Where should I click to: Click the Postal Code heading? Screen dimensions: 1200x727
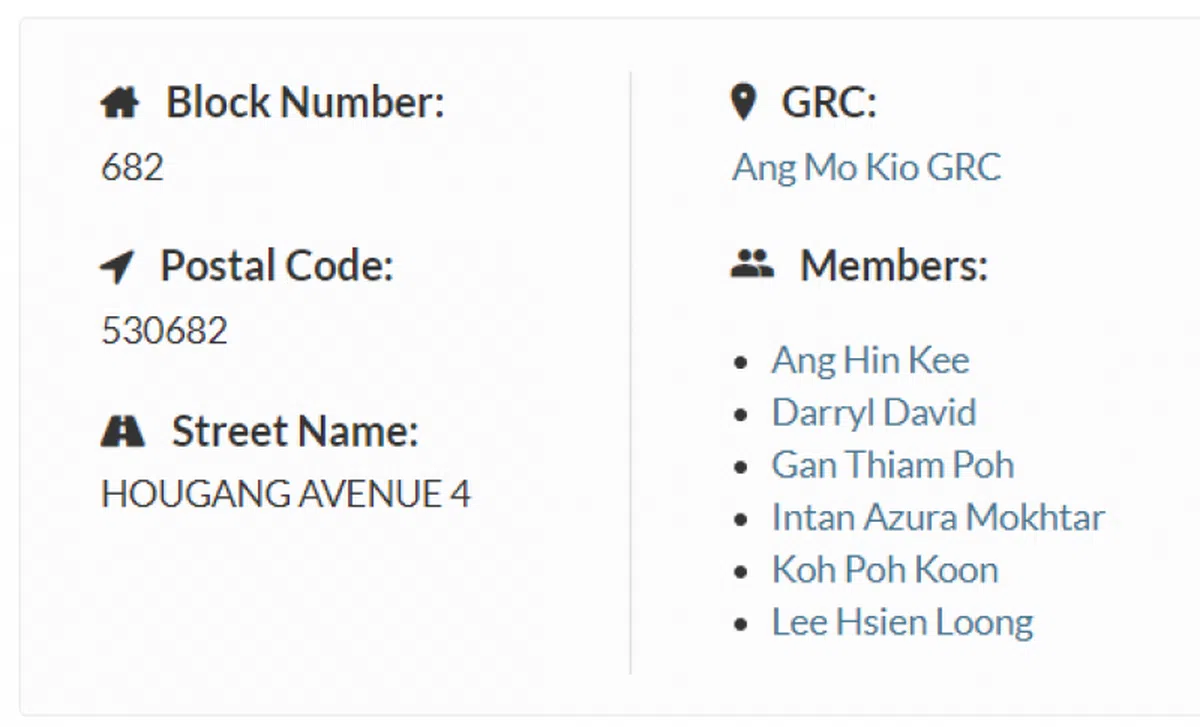(x=277, y=266)
